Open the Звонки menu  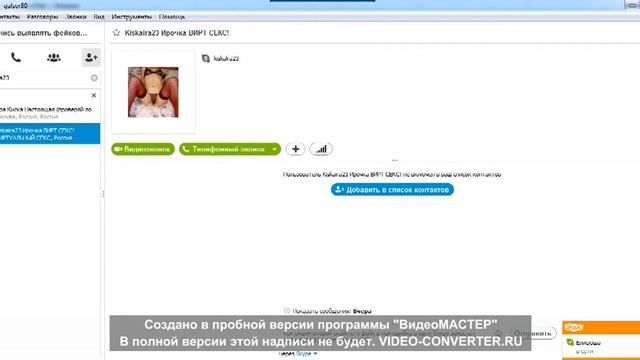click(76, 17)
